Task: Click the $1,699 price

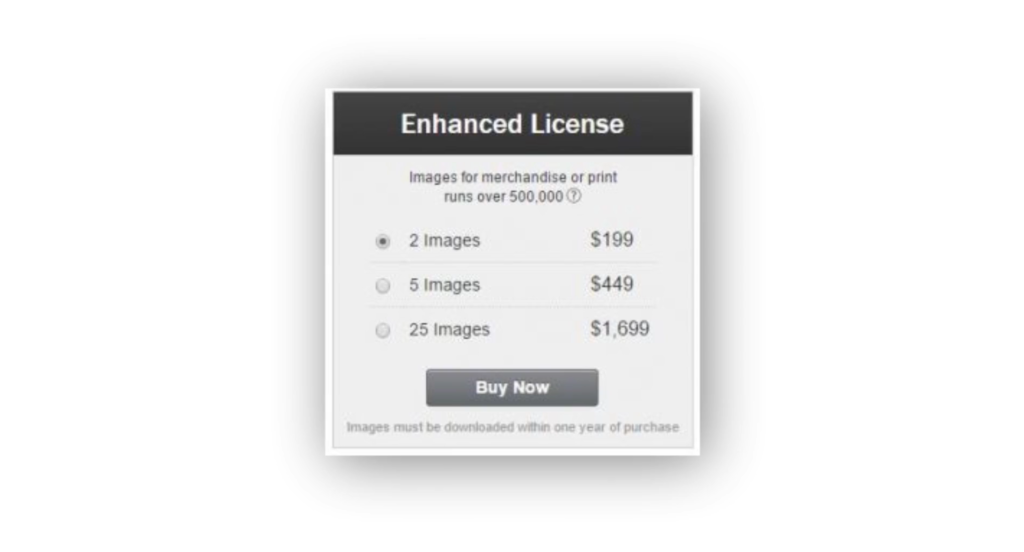Action: [620, 328]
